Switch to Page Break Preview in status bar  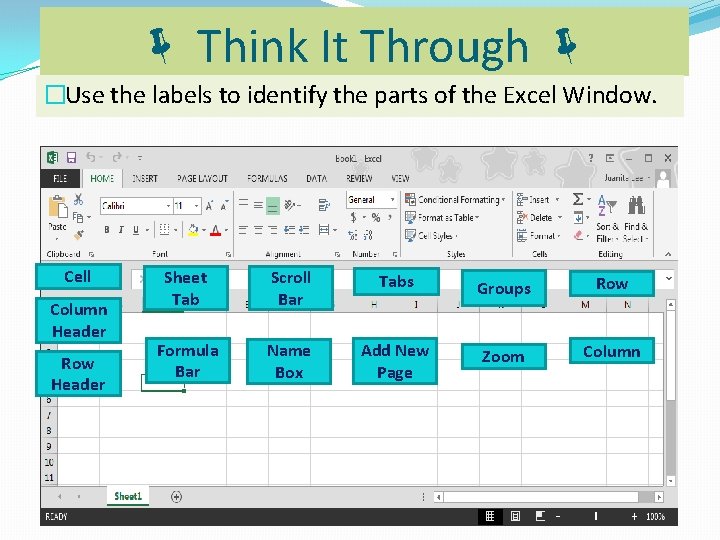[540, 516]
